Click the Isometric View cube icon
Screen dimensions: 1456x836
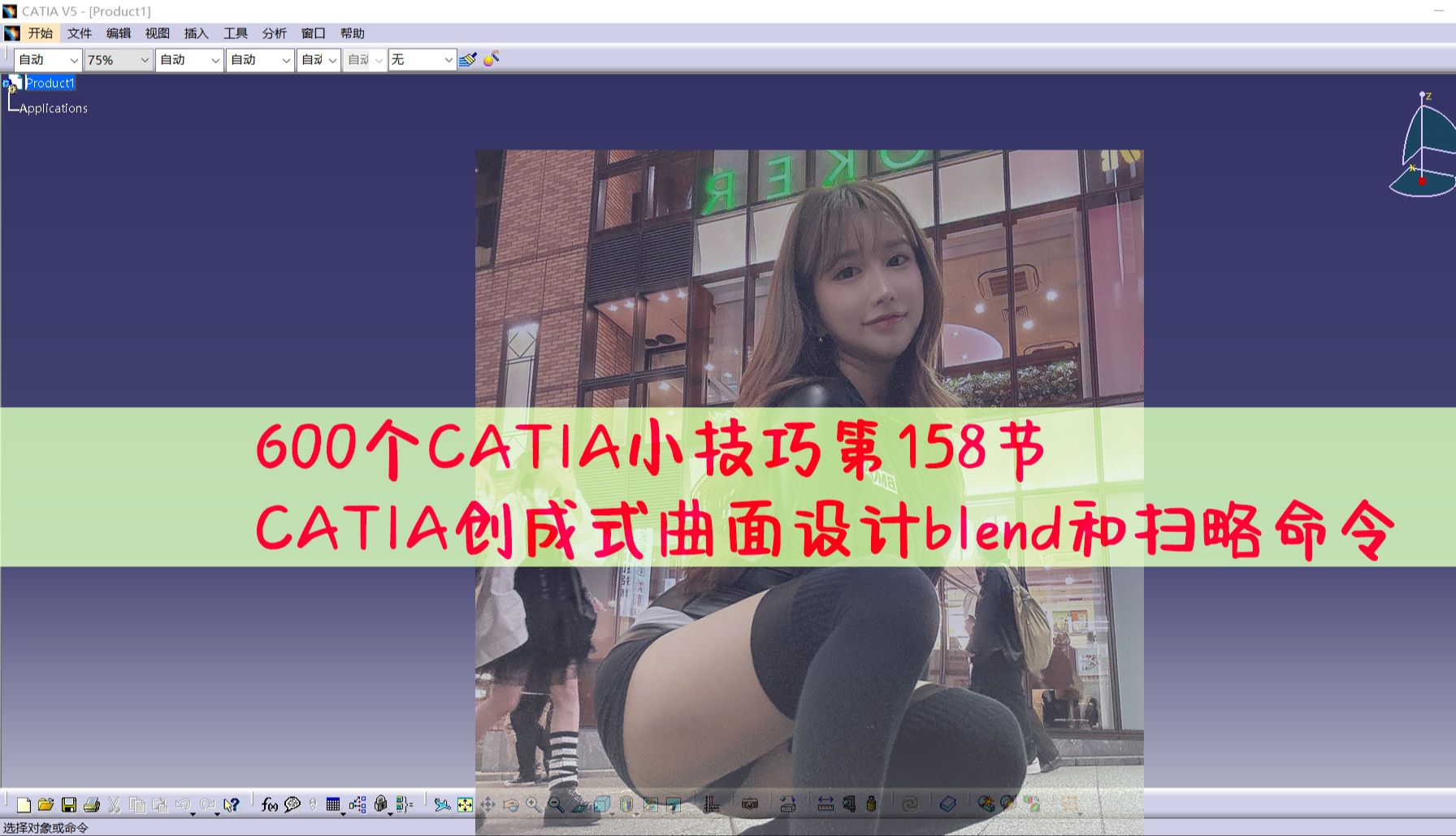(601, 804)
